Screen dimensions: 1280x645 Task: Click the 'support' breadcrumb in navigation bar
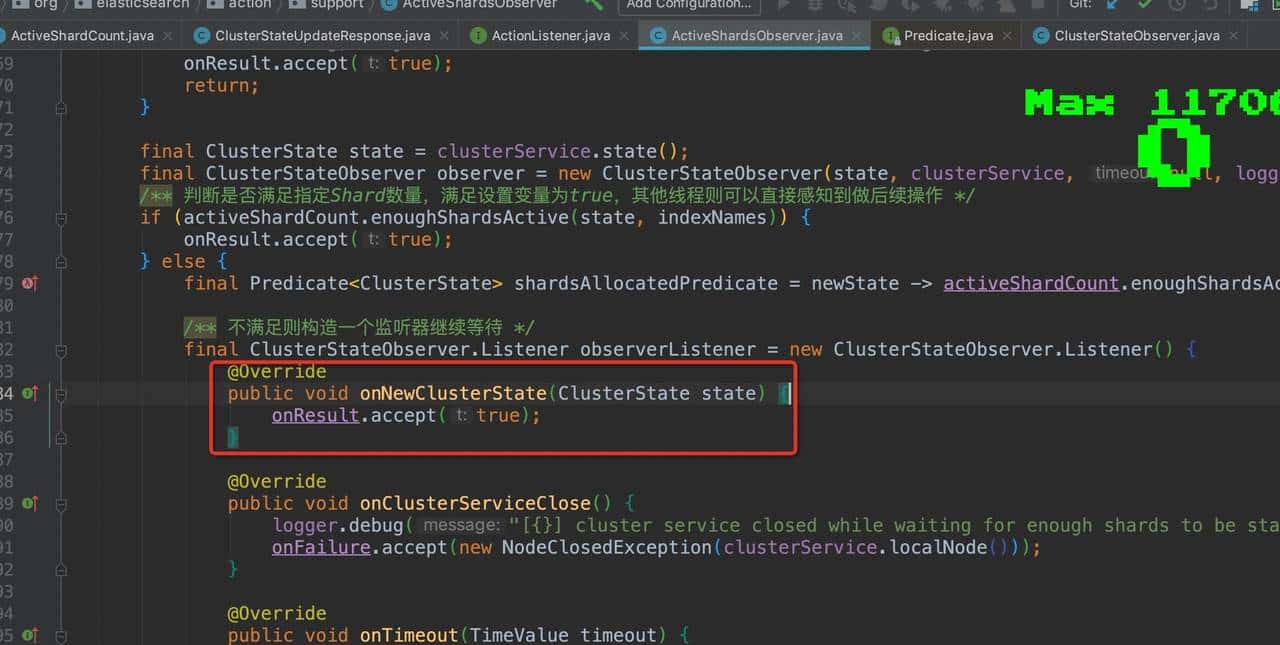337,4
